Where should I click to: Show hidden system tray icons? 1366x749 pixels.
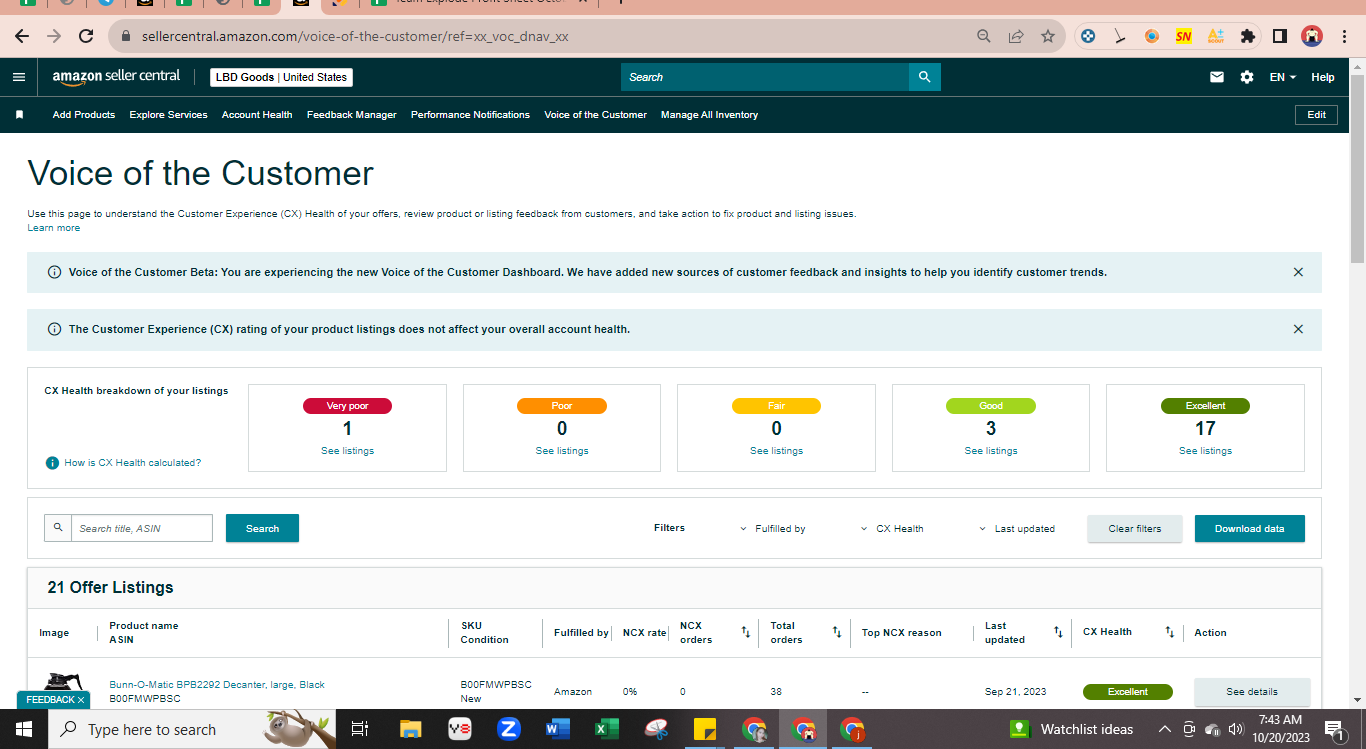(1164, 729)
